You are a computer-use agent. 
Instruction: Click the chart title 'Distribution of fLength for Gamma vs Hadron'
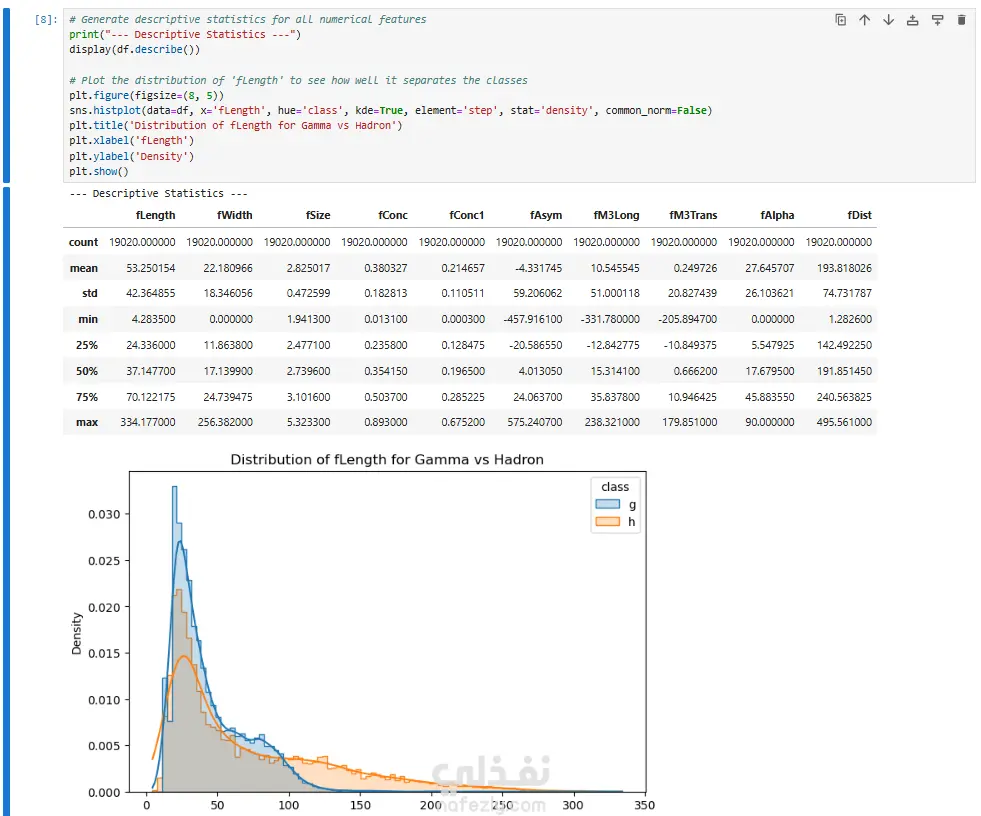click(x=387, y=459)
